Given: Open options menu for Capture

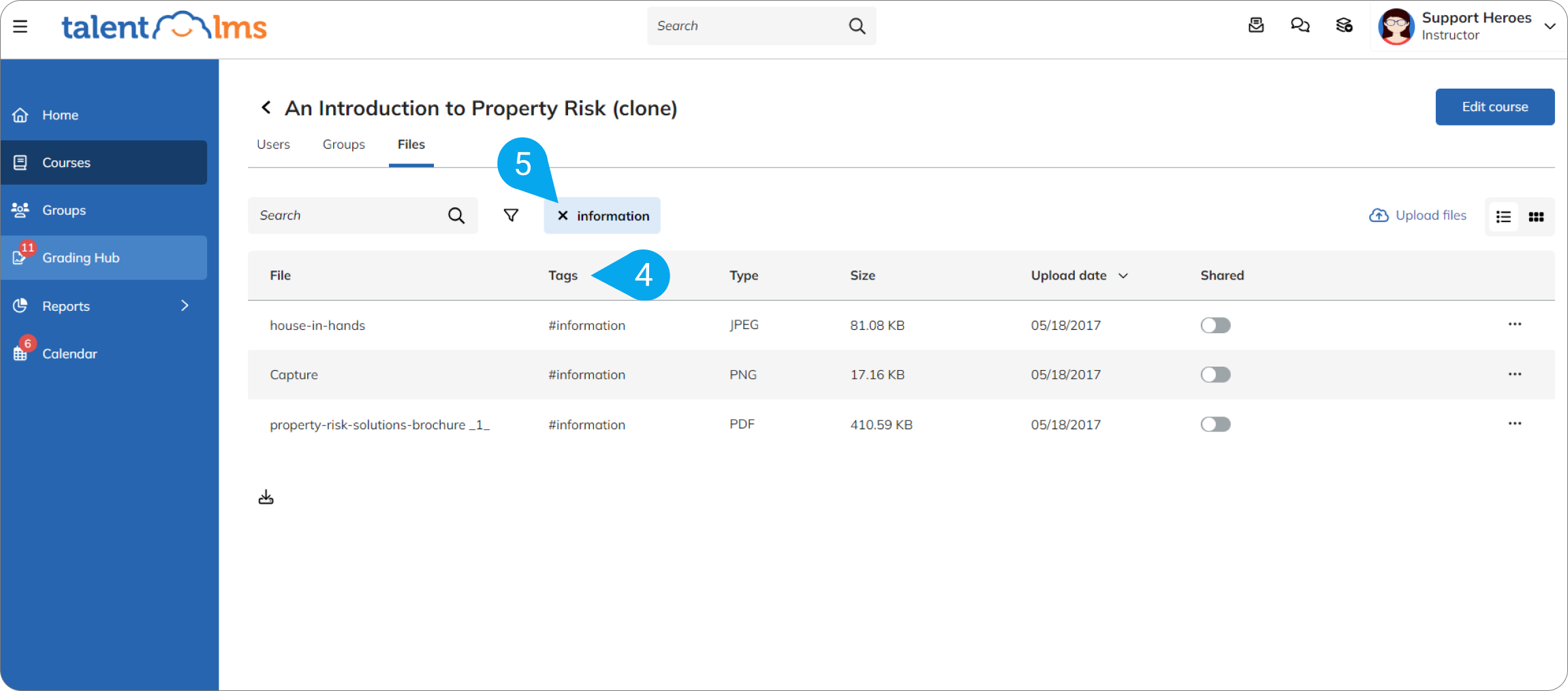Looking at the screenshot, I should click(x=1515, y=374).
